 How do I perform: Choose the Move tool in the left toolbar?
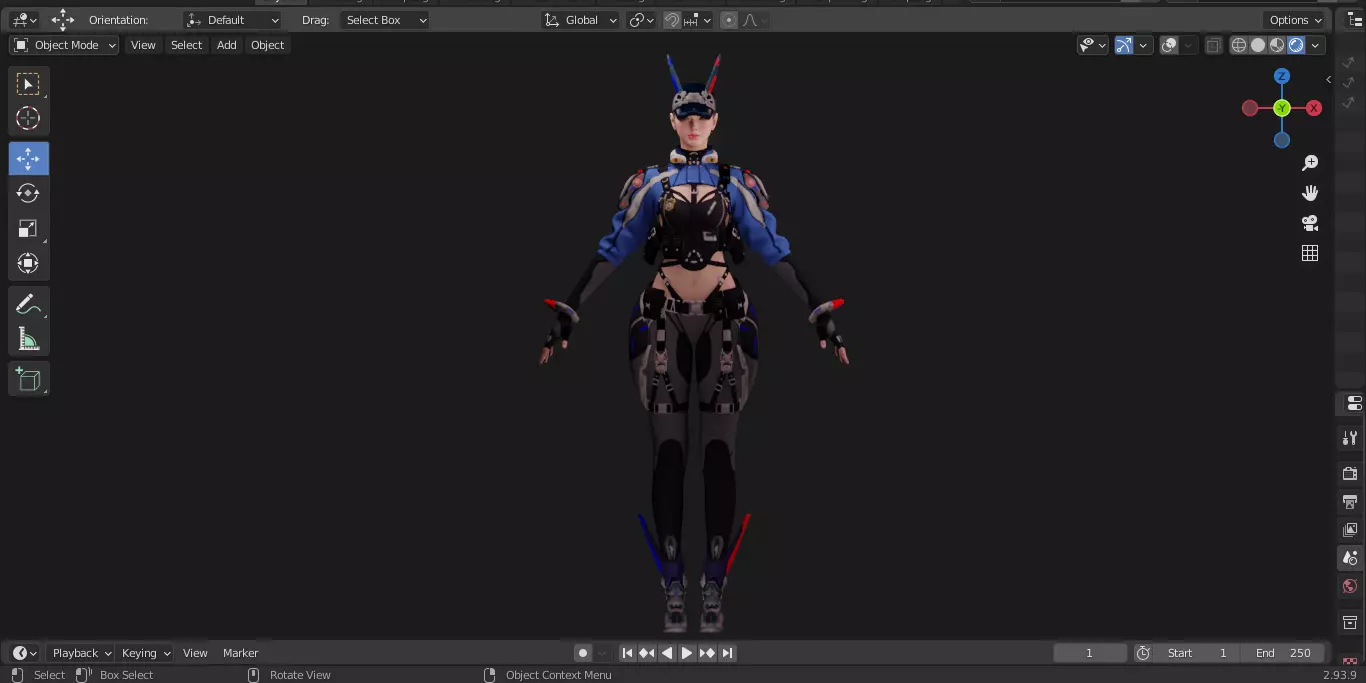28,158
